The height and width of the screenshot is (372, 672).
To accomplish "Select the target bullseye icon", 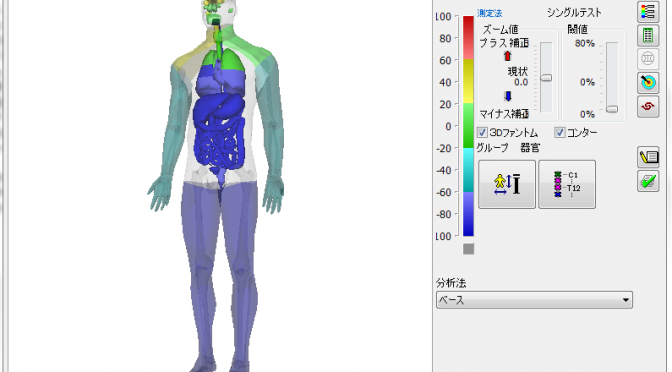I will coord(648,82).
